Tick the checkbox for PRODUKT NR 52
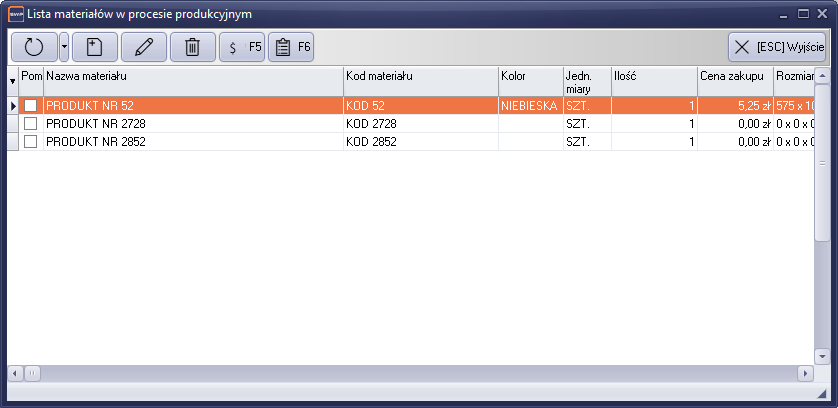838x408 pixels. tap(31, 105)
